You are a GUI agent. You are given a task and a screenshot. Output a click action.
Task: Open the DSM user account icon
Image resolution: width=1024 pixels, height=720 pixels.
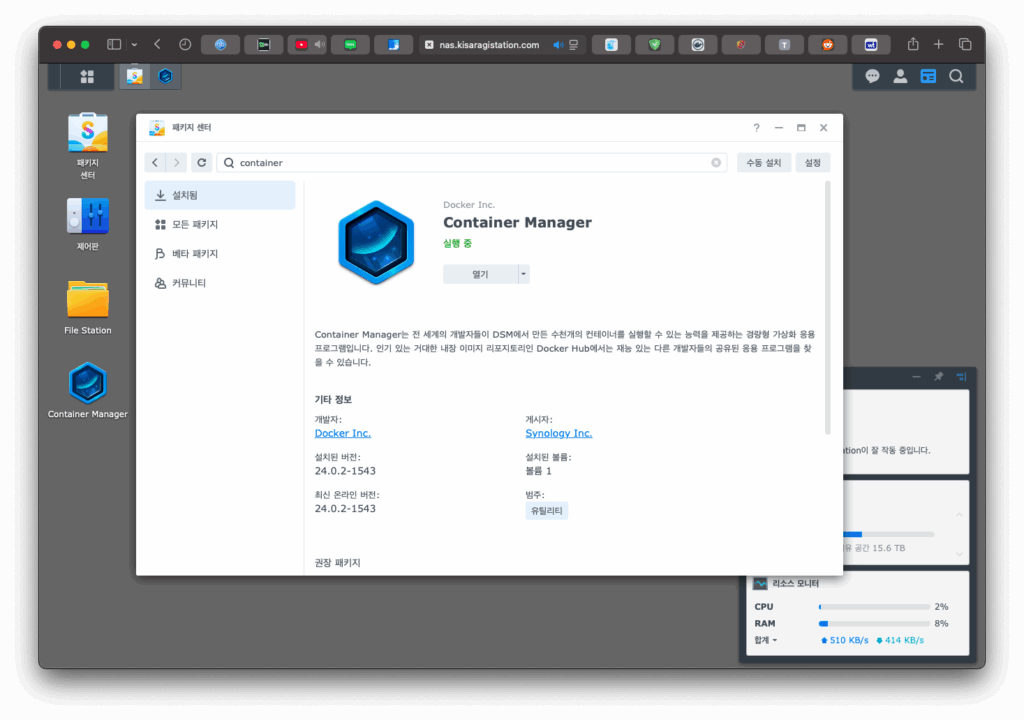pyautogui.click(x=900, y=76)
